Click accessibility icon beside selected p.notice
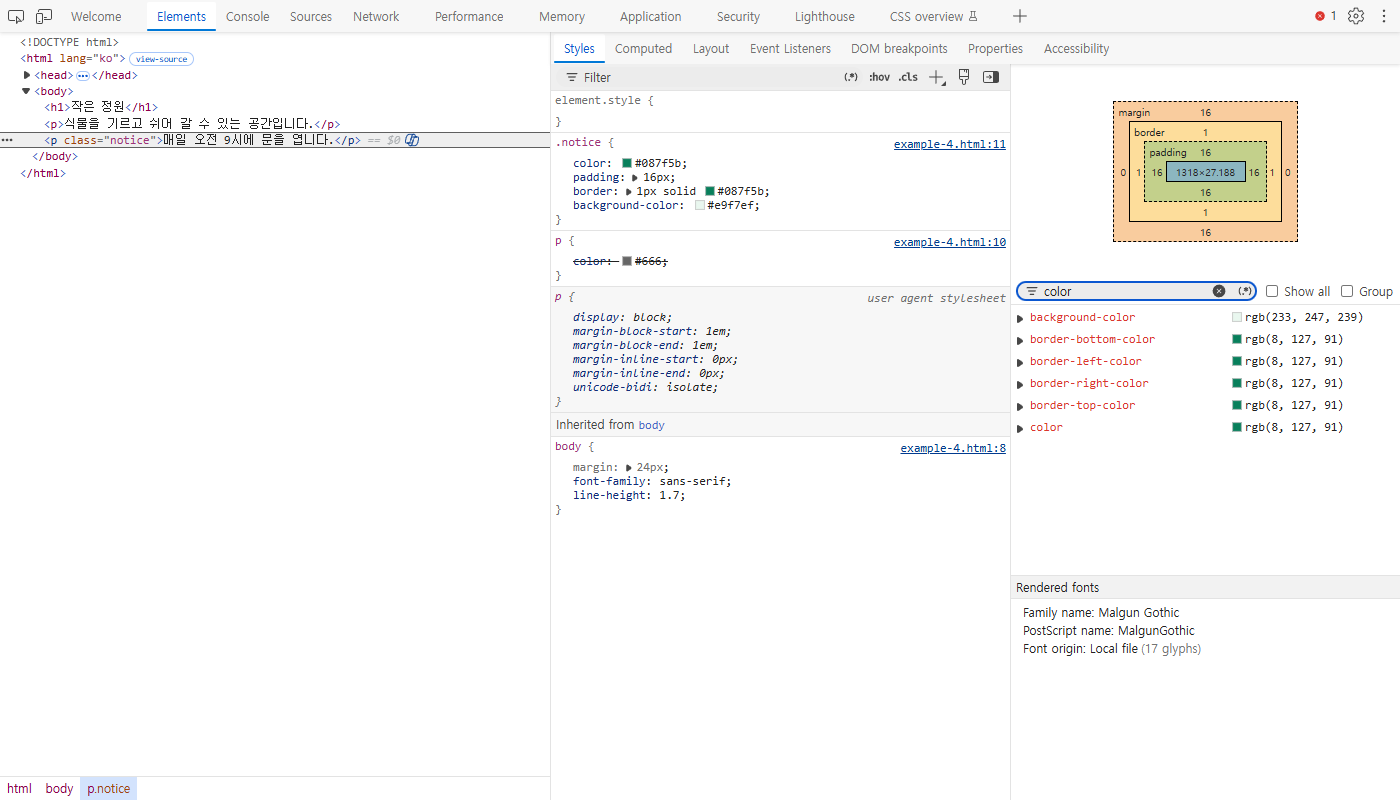The height and width of the screenshot is (800, 1400). coord(412,140)
